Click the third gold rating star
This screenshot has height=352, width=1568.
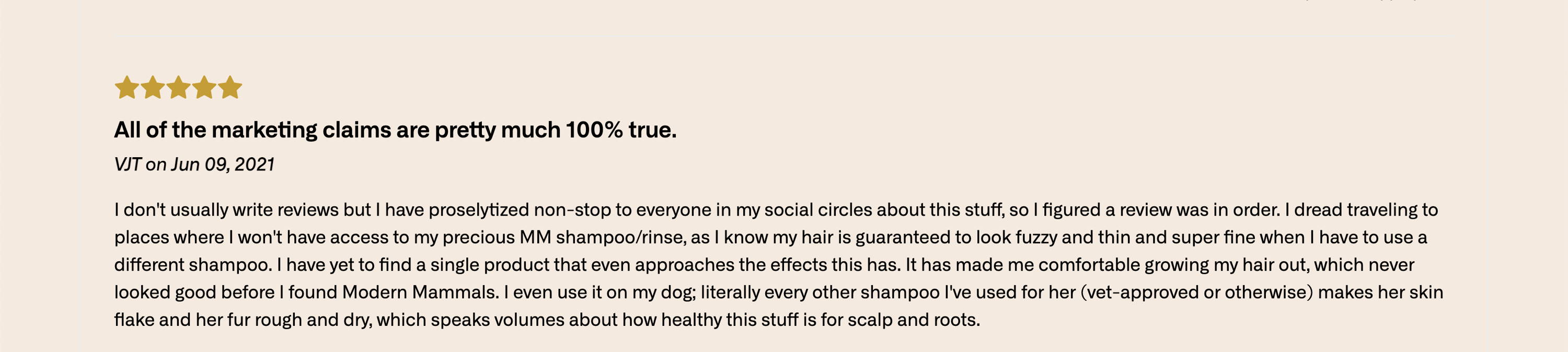(178, 88)
